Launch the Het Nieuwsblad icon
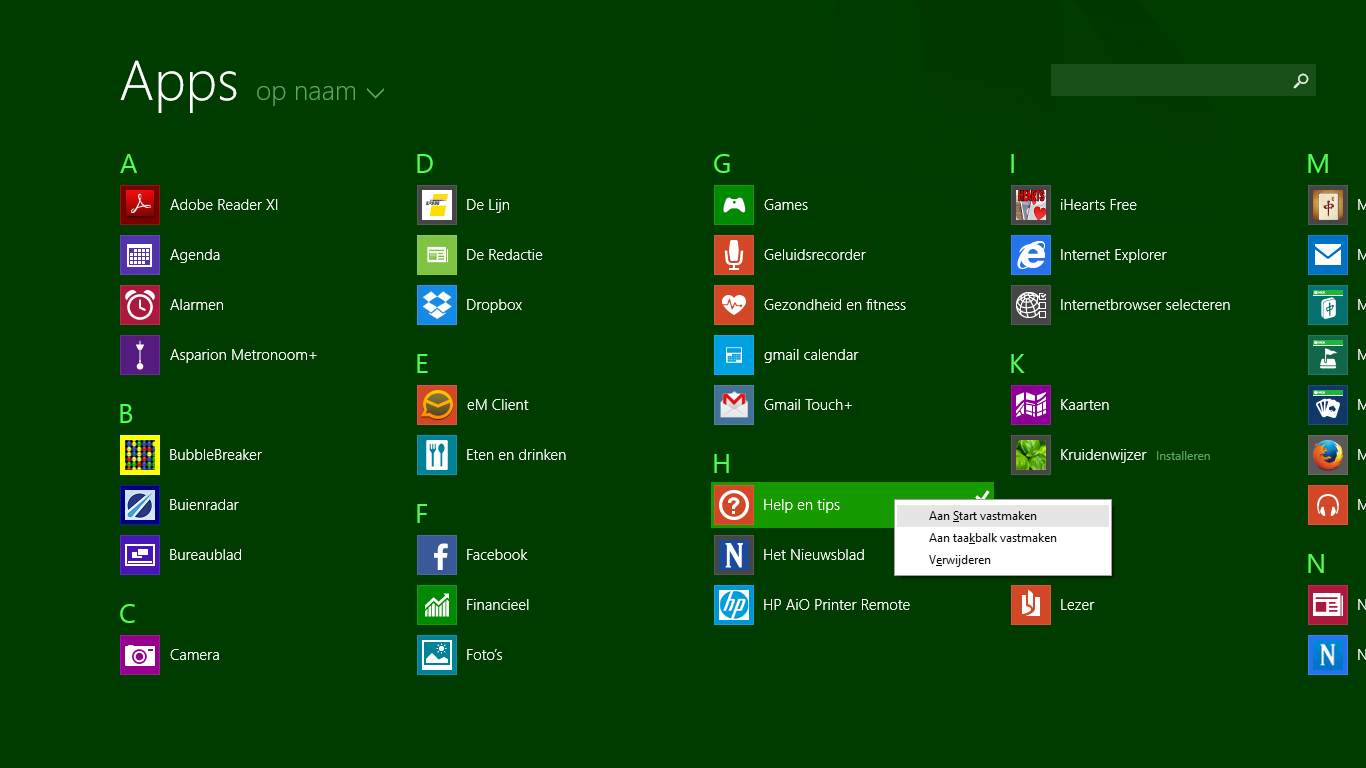The height and width of the screenshot is (768, 1366). 734,555
